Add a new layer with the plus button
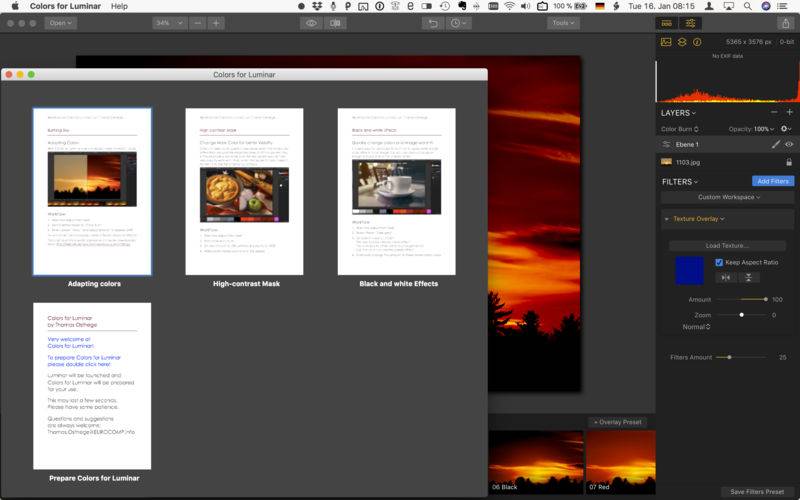This screenshot has width=800, height=500. [x=789, y=112]
